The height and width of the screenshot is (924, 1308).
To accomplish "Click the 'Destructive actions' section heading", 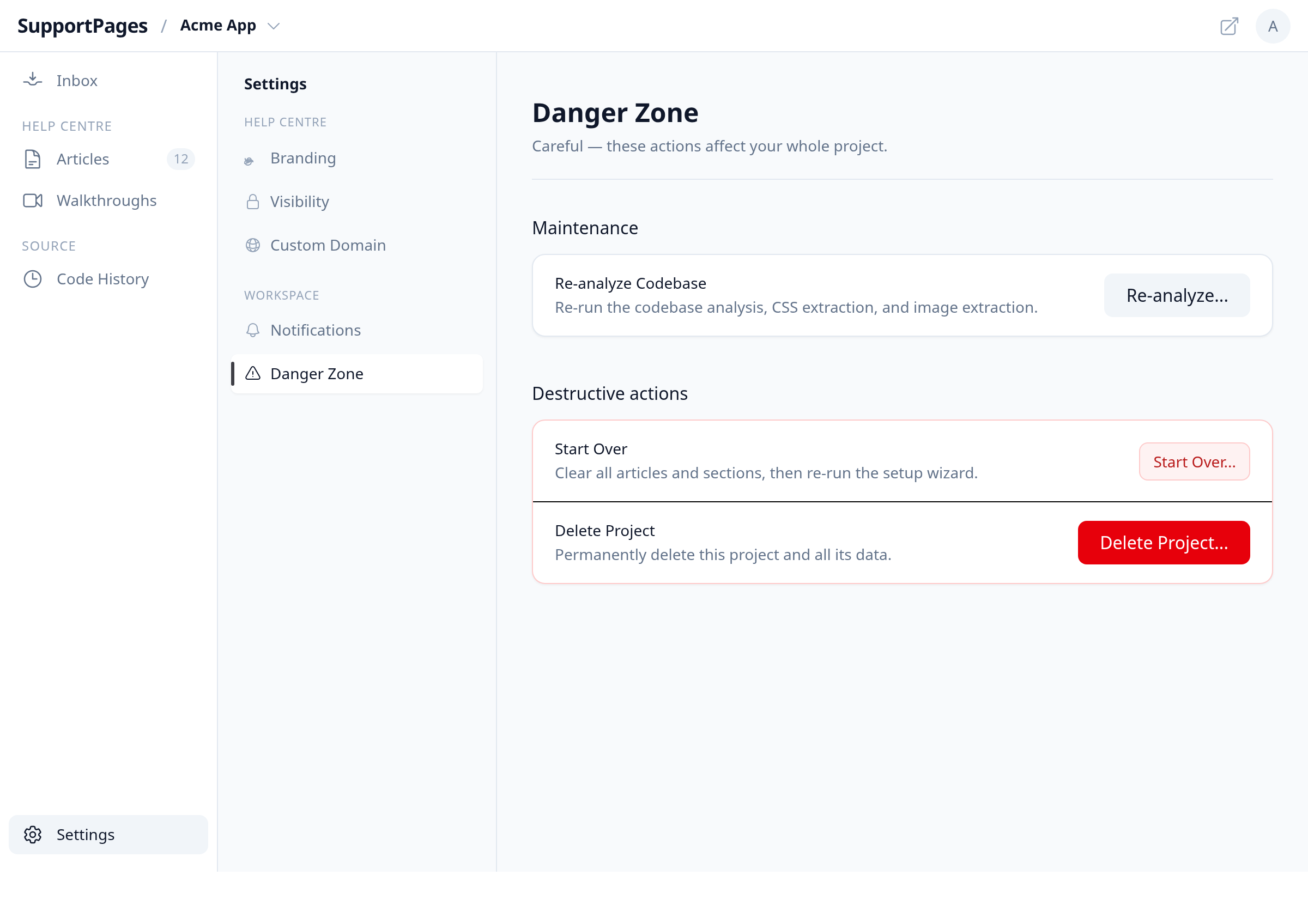I will pyautogui.click(x=609, y=393).
